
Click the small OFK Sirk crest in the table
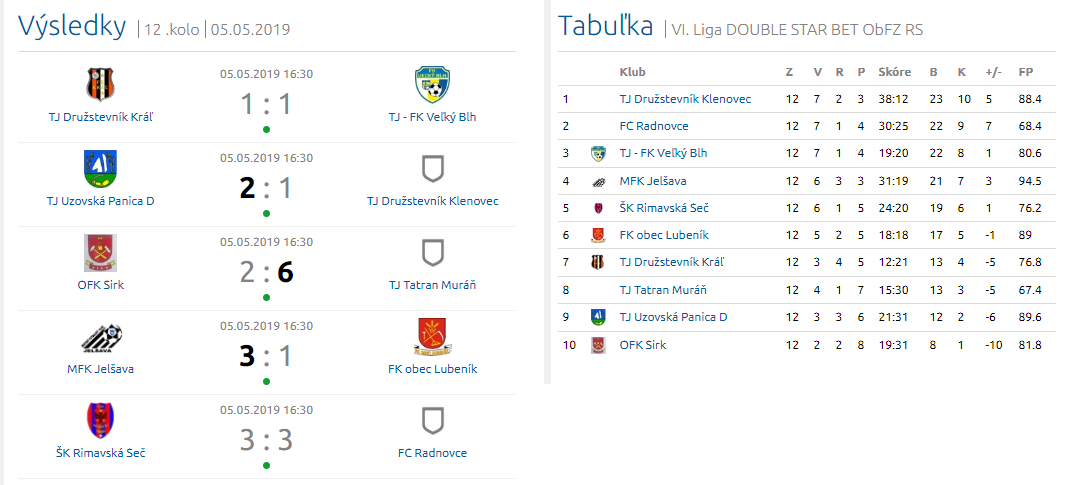pos(598,345)
